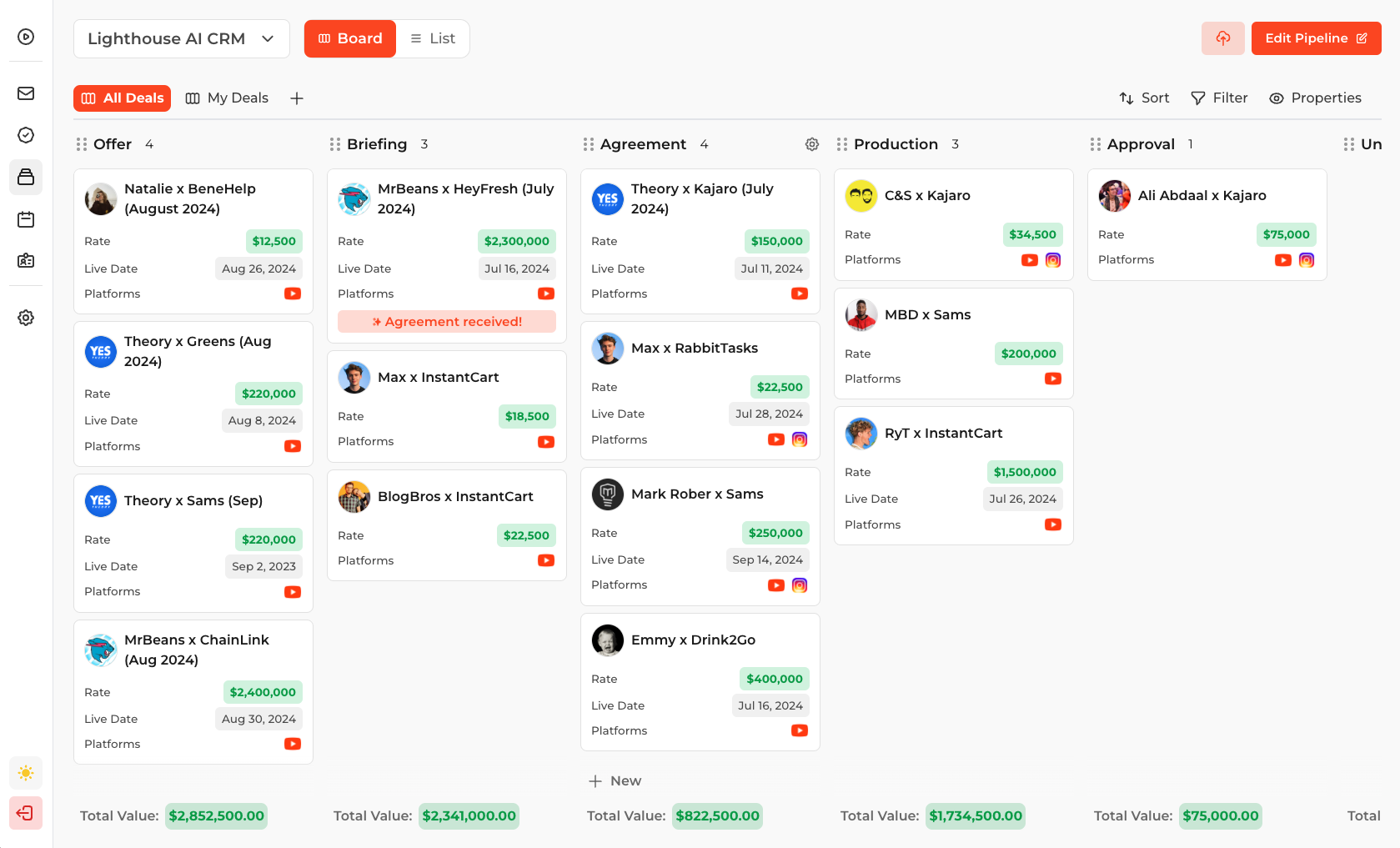Image resolution: width=1400 pixels, height=848 pixels.
Task: Select the All Deals tab
Action: (123, 98)
